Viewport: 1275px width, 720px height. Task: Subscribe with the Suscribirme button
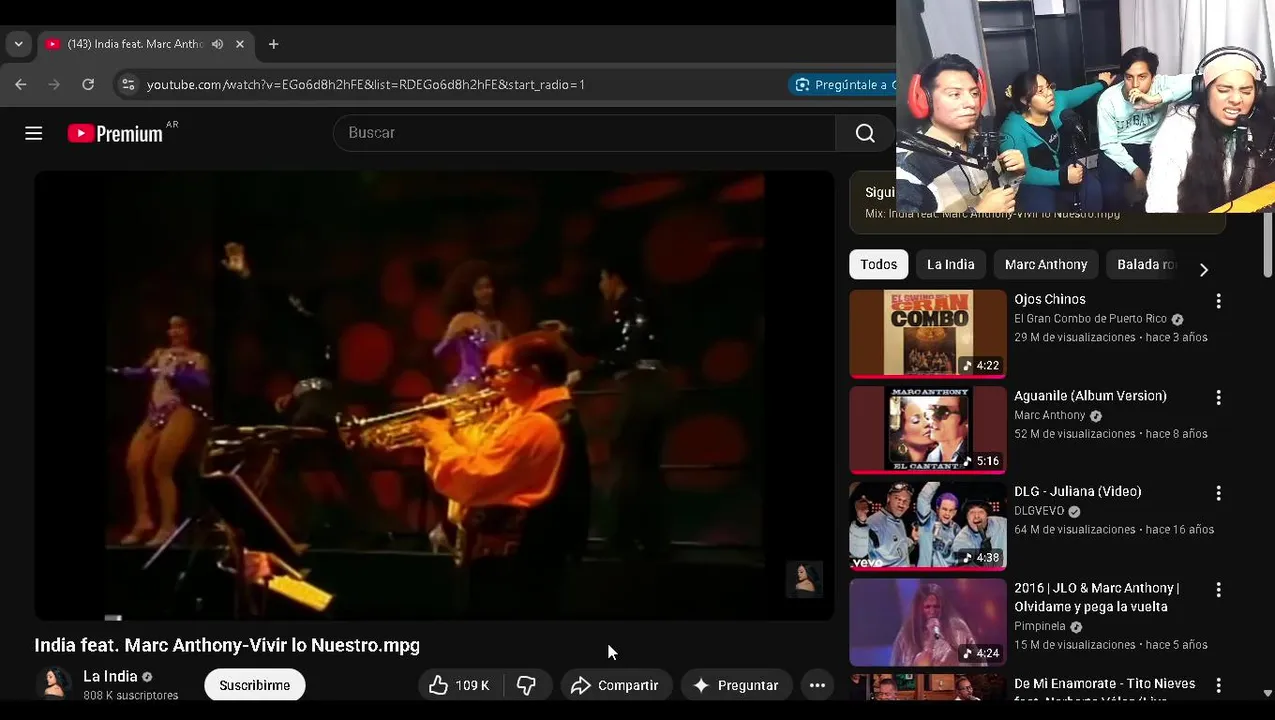254,685
